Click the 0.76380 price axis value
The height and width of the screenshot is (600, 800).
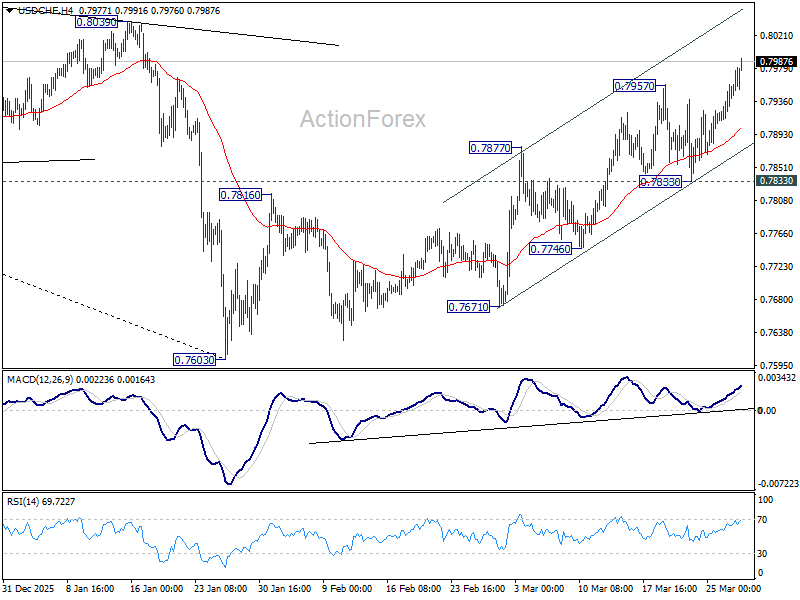click(x=777, y=332)
